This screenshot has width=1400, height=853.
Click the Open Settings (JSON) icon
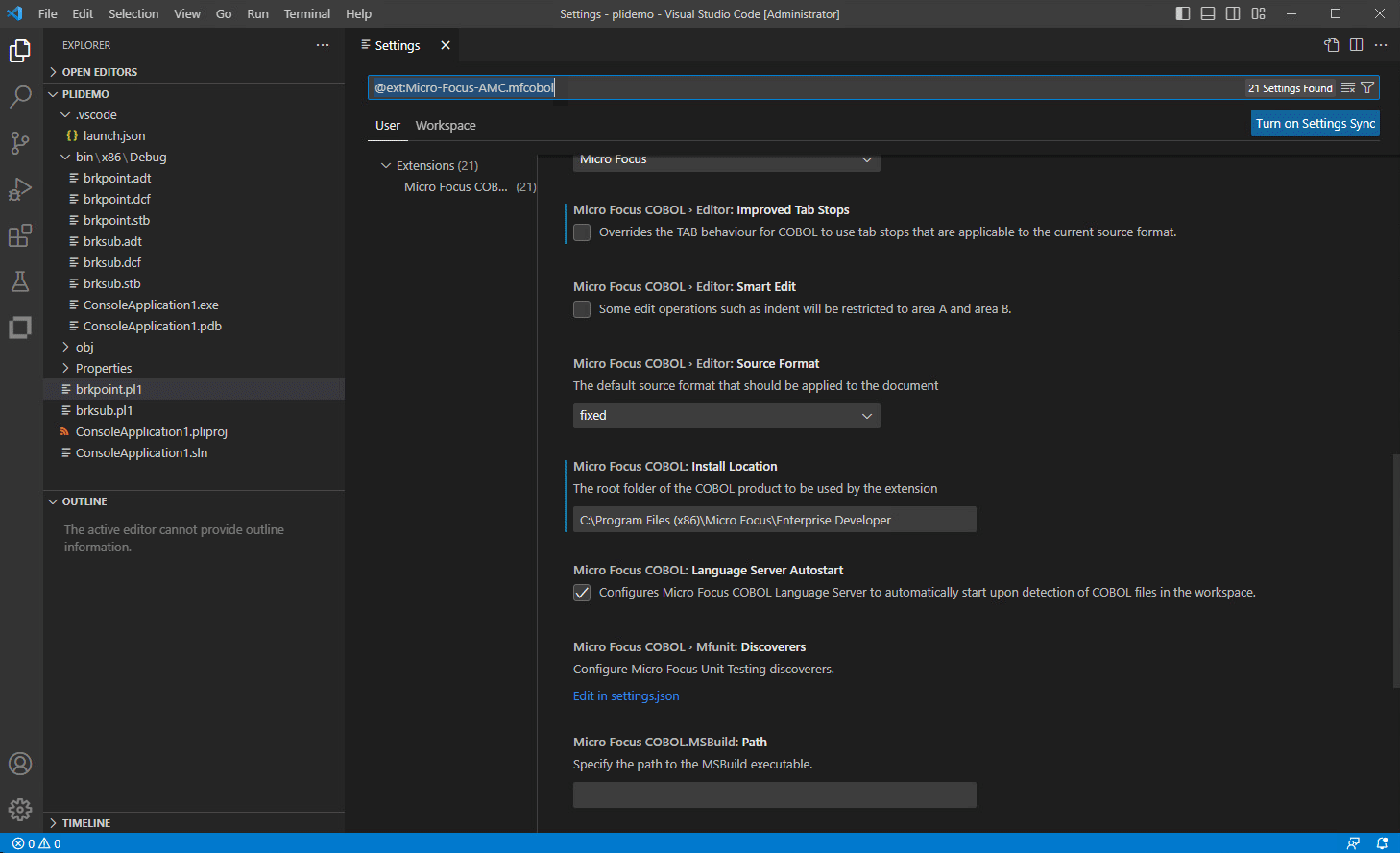[1331, 44]
